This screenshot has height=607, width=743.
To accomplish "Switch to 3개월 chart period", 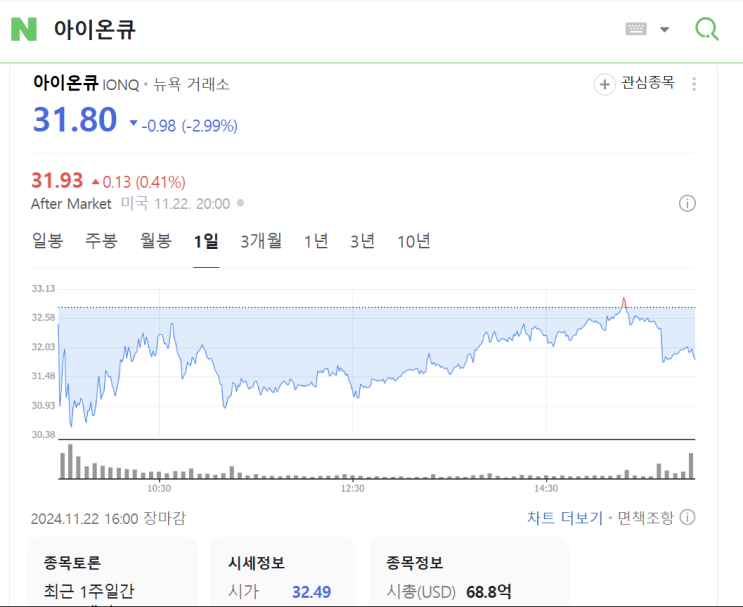I will 261,241.
